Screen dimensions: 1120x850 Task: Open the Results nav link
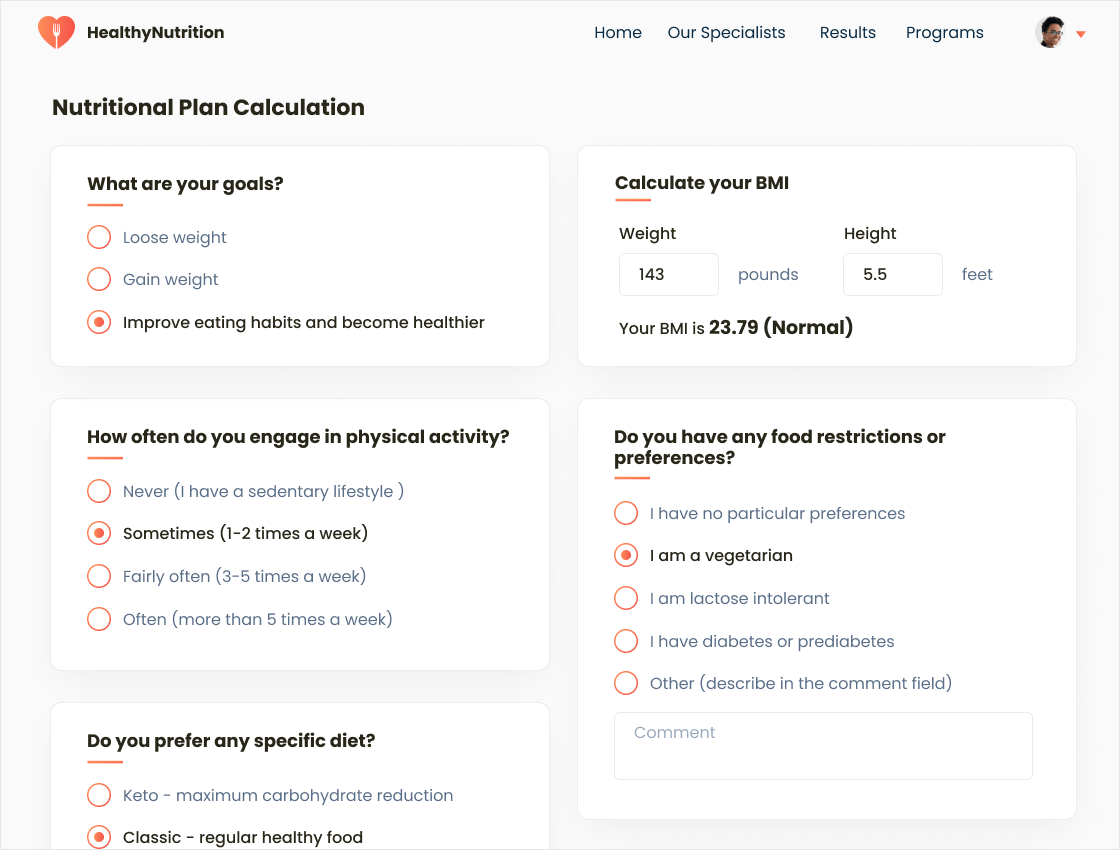[847, 32]
